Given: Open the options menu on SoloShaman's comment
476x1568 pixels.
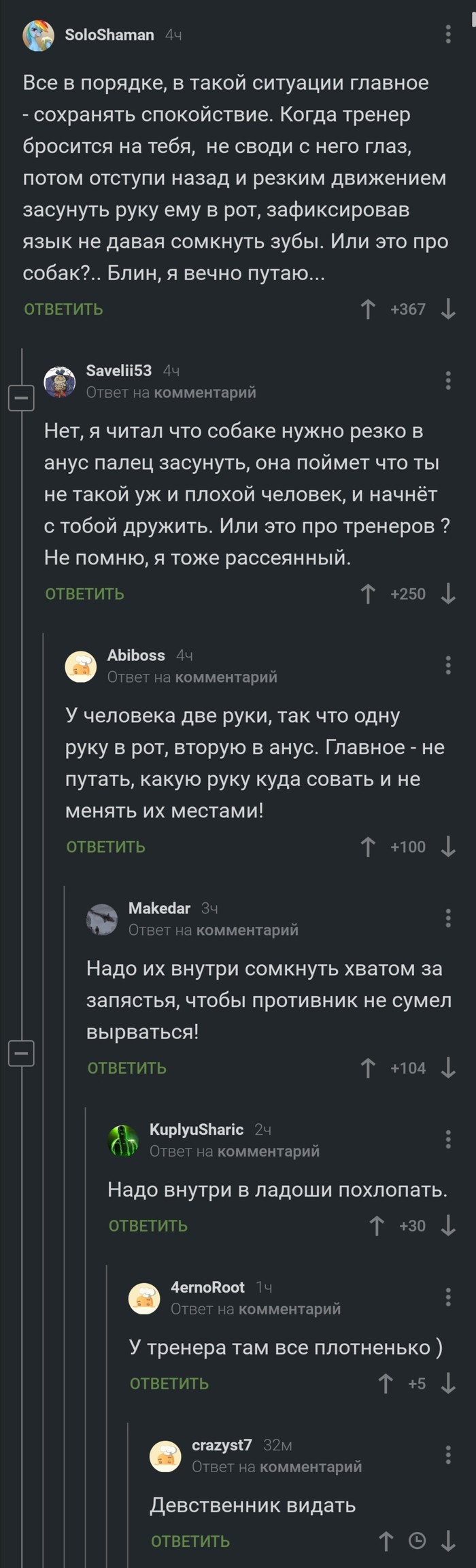Looking at the screenshot, I should coord(448,34).
